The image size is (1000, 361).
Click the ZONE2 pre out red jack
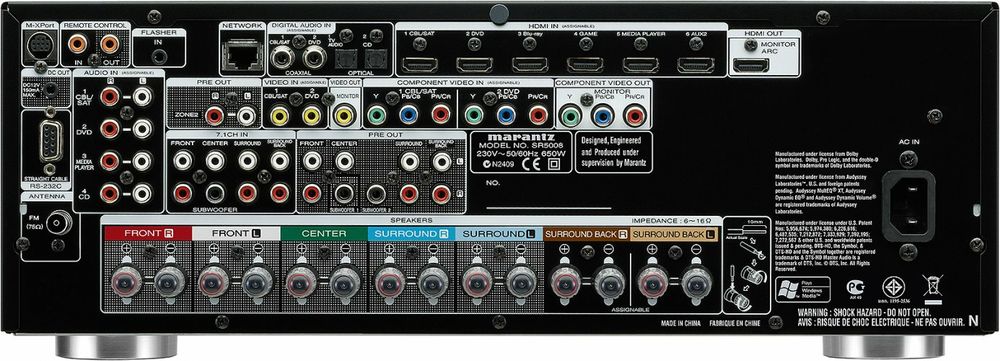[215, 115]
